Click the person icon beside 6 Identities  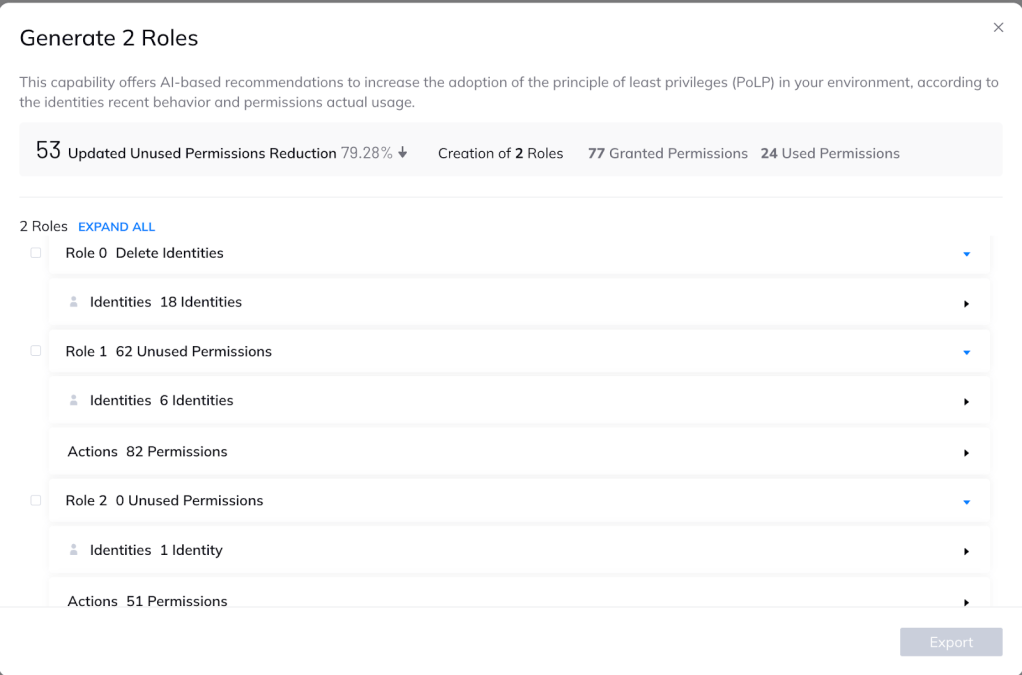74,400
